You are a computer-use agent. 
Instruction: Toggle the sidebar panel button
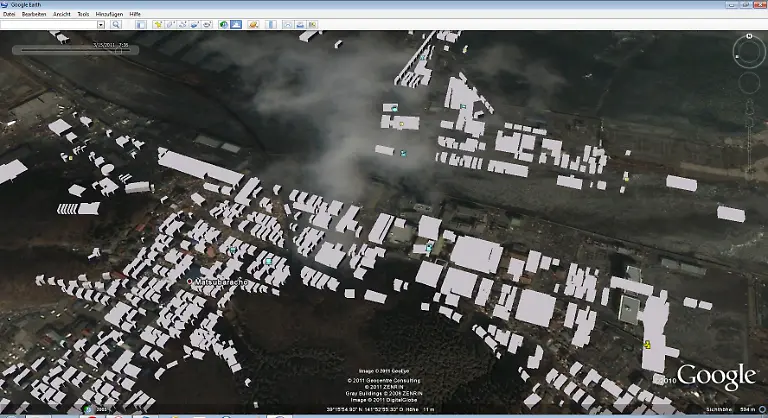(x=142, y=25)
